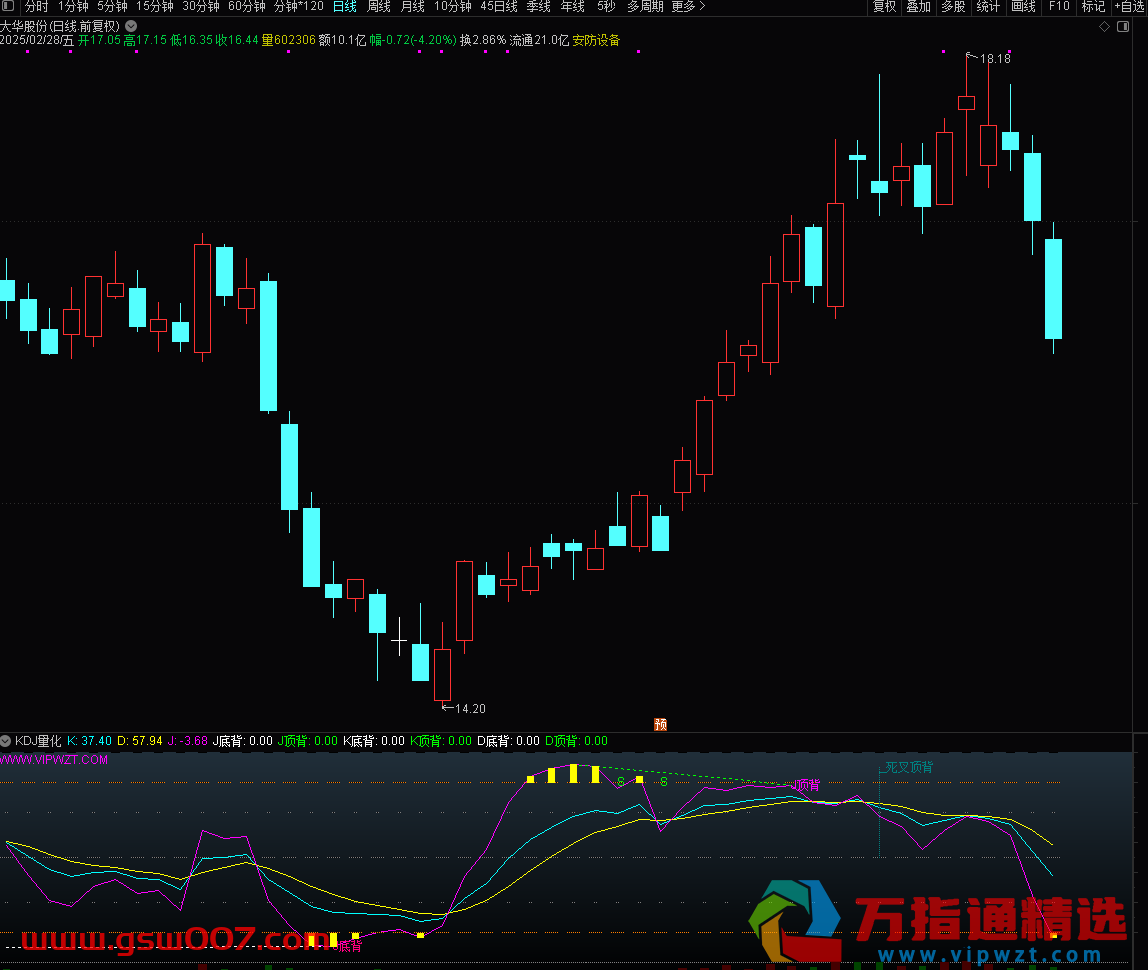Click the 安防设备 sector link
Viewport: 1148px width, 970px height.
(x=596, y=41)
